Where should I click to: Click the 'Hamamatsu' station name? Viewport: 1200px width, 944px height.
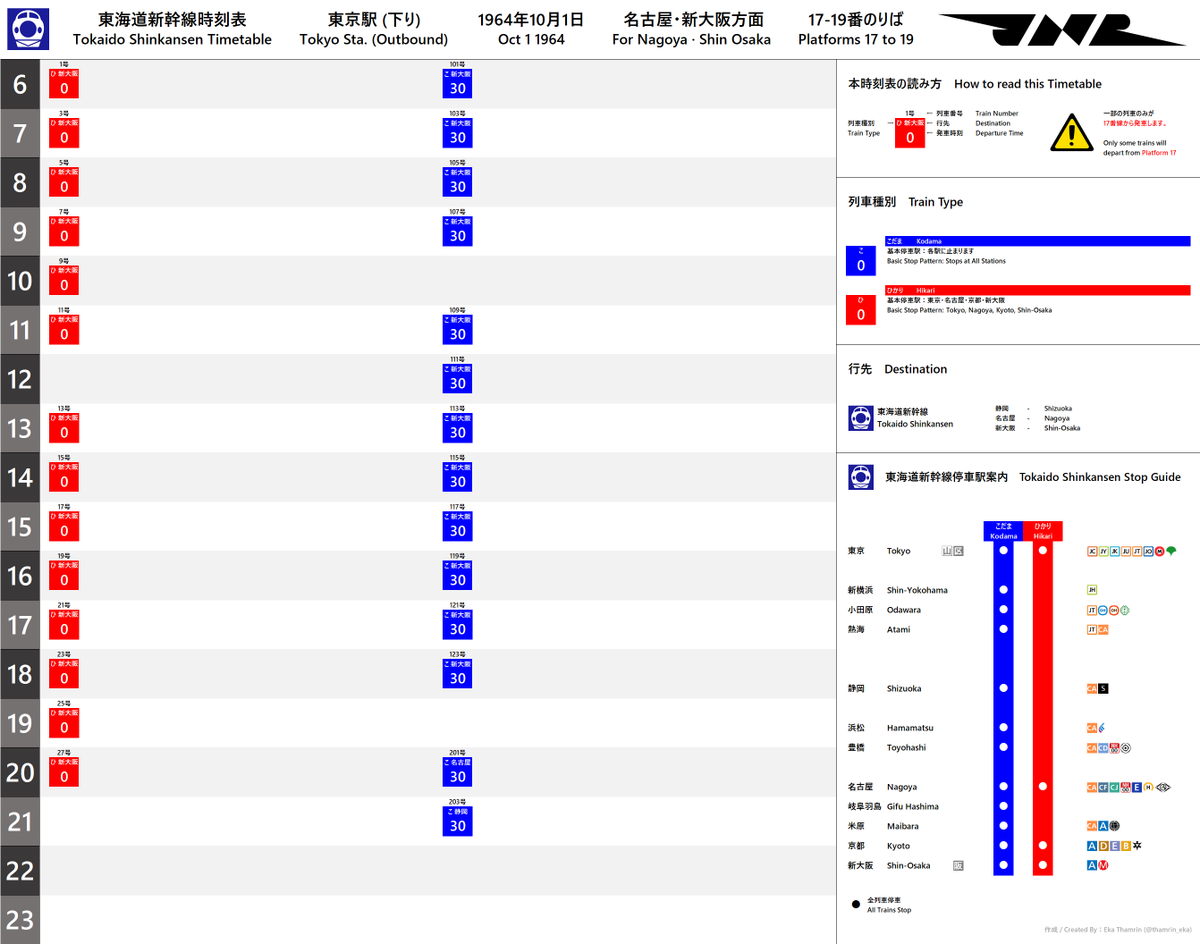(909, 728)
